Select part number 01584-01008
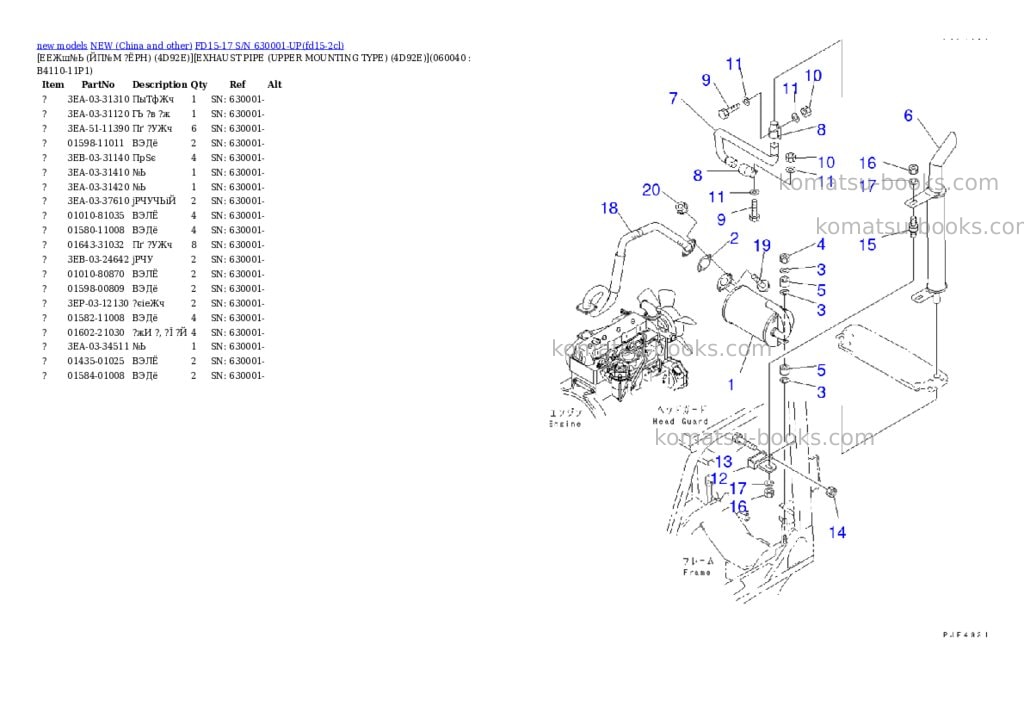The height and width of the screenshot is (725, 1024). point(95,376)
